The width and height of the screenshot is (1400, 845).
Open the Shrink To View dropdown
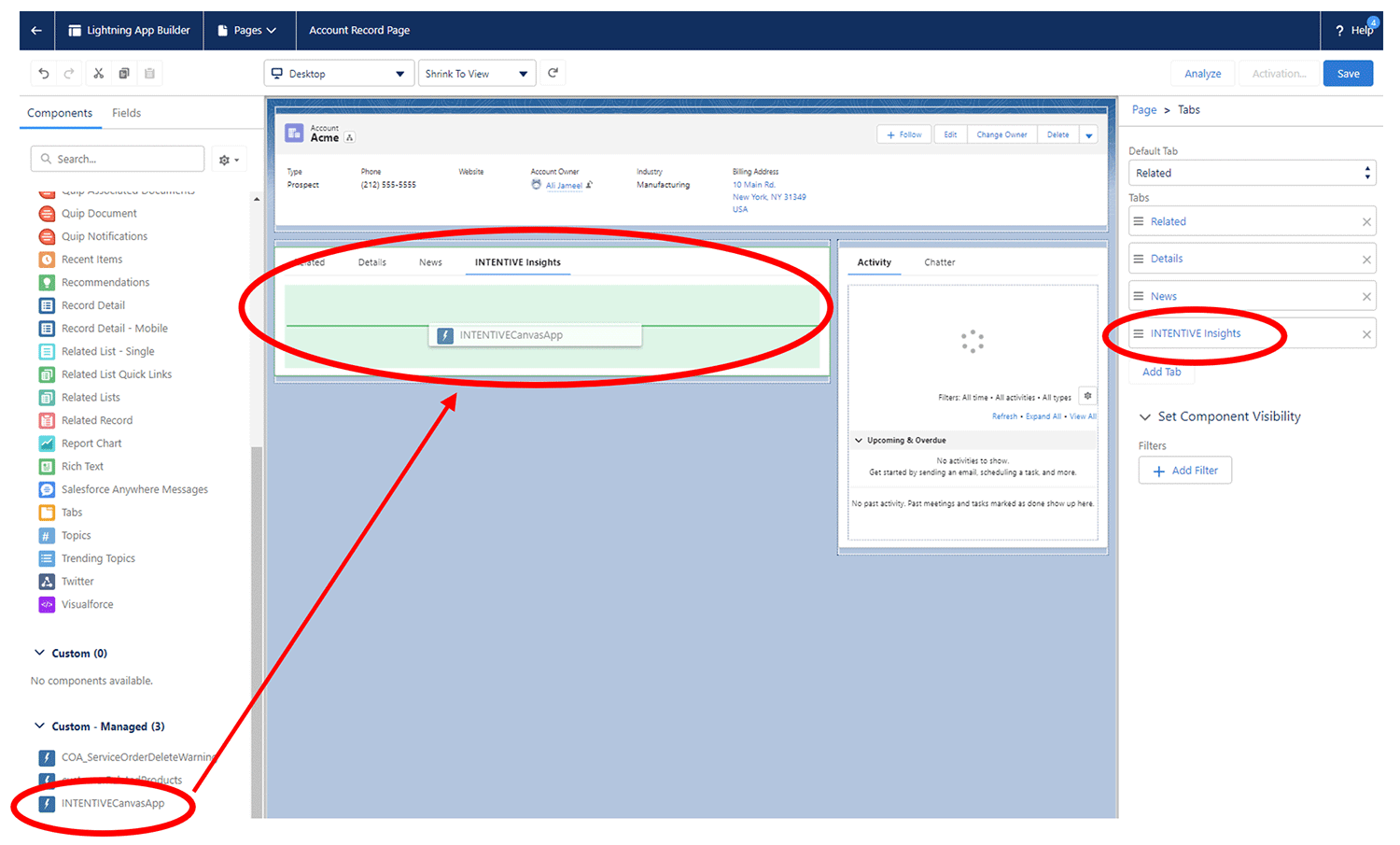click(x=477, y=74)
